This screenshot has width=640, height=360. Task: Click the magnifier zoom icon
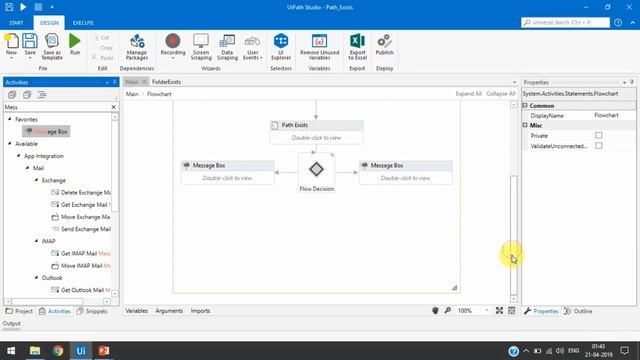(448, 311)
